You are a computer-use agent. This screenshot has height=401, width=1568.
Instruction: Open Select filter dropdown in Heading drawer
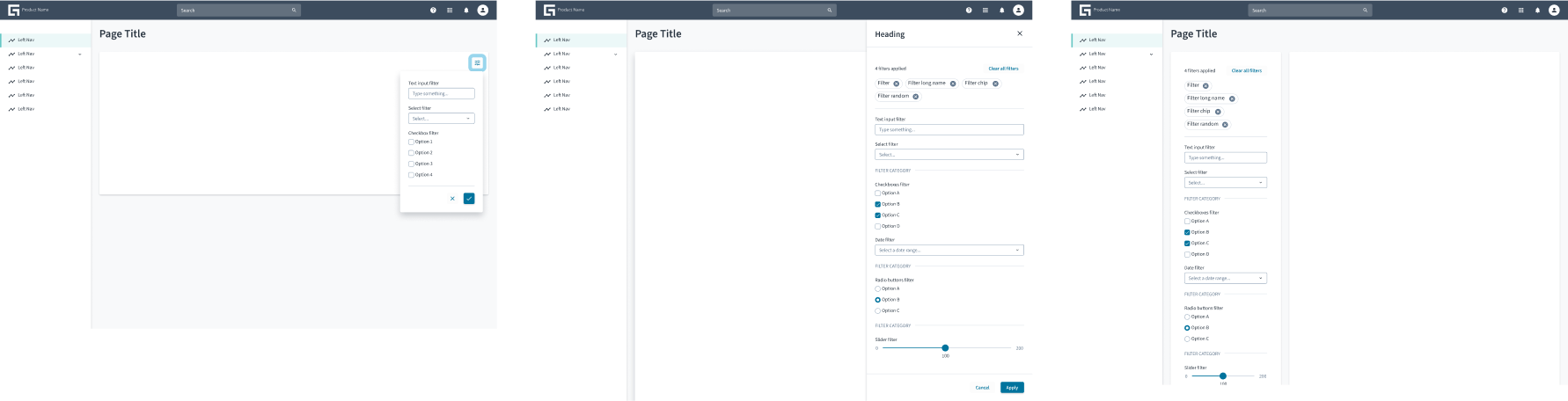point(949,155)
